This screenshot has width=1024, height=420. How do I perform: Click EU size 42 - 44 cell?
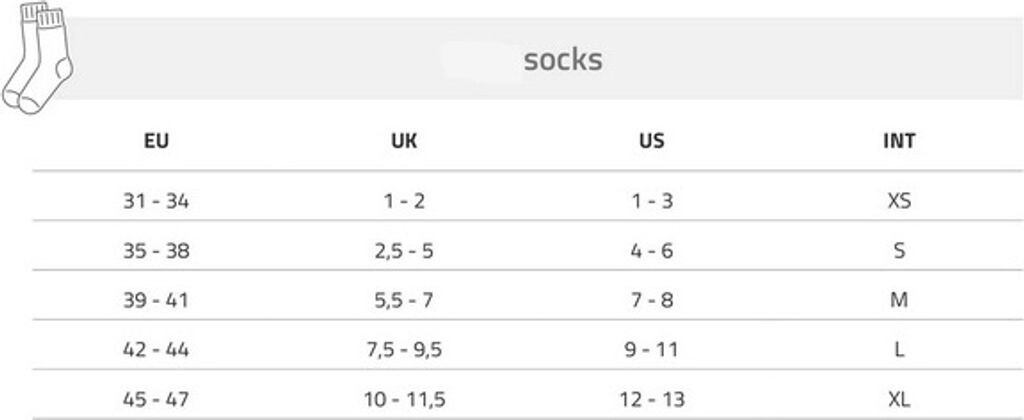point(156,350)
